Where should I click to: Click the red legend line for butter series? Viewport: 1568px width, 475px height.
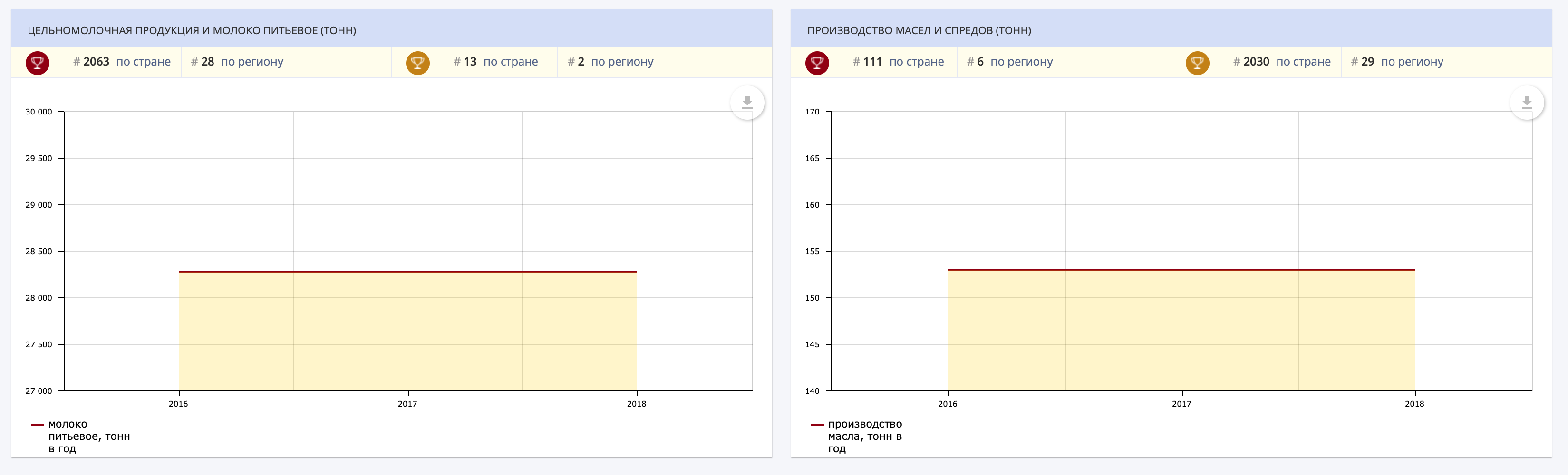tap(817, 425)
